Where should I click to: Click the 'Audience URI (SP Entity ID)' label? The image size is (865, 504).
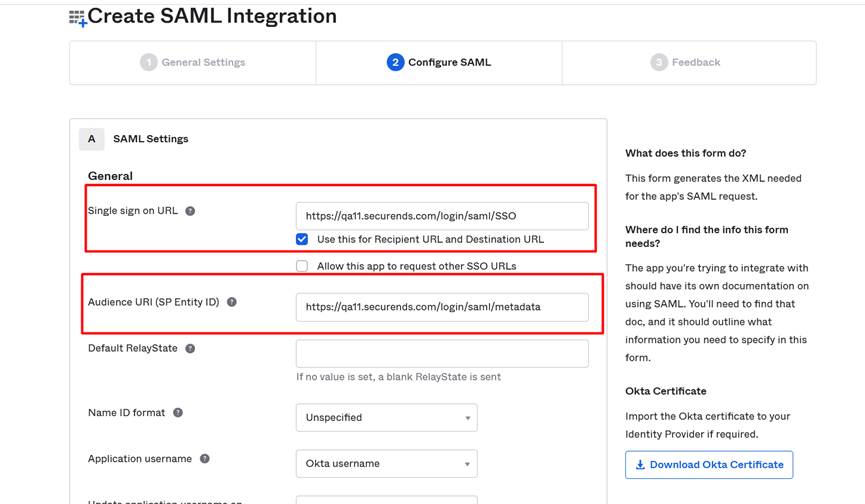[x=153, y=302]
